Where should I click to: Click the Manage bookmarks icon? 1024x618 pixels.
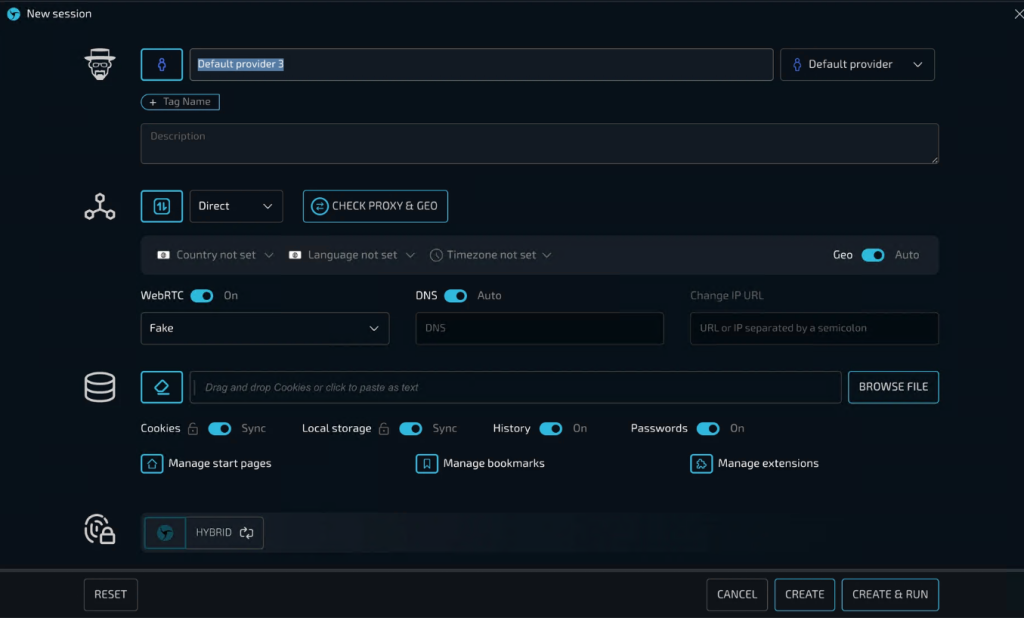(x=427, y=464)
